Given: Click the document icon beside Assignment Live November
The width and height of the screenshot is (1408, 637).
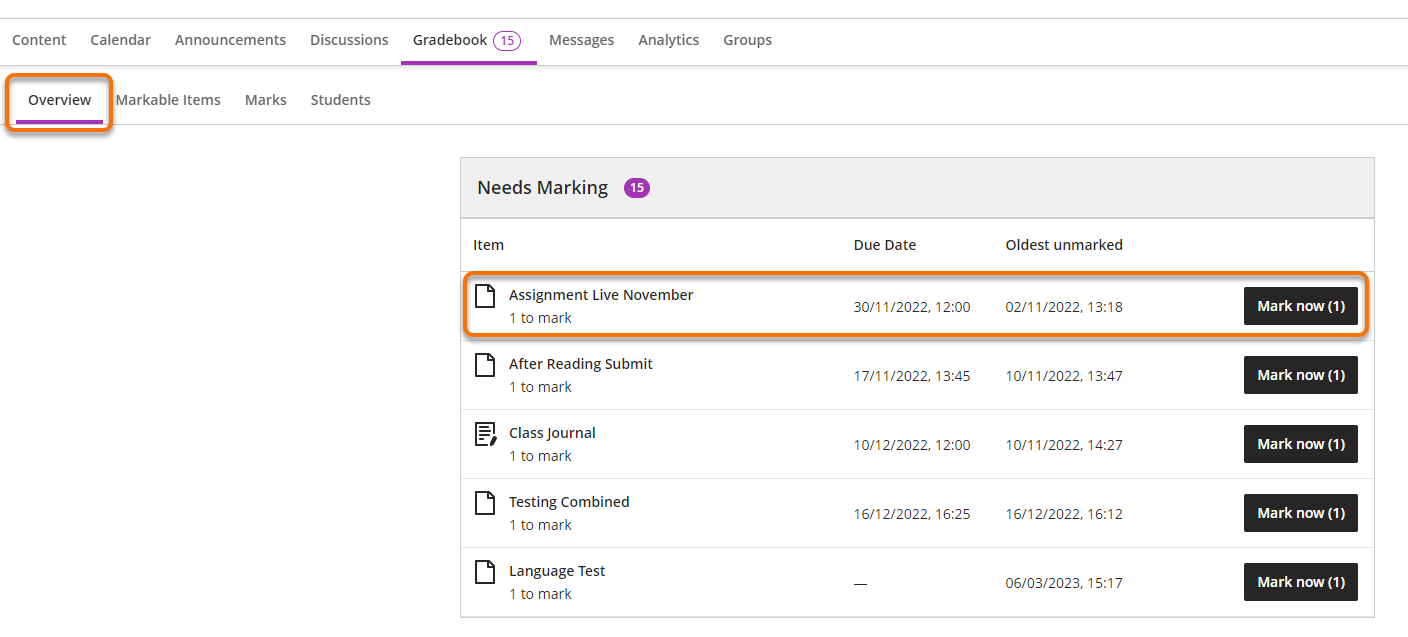Looking at the screenshot, I should point(485,295).
